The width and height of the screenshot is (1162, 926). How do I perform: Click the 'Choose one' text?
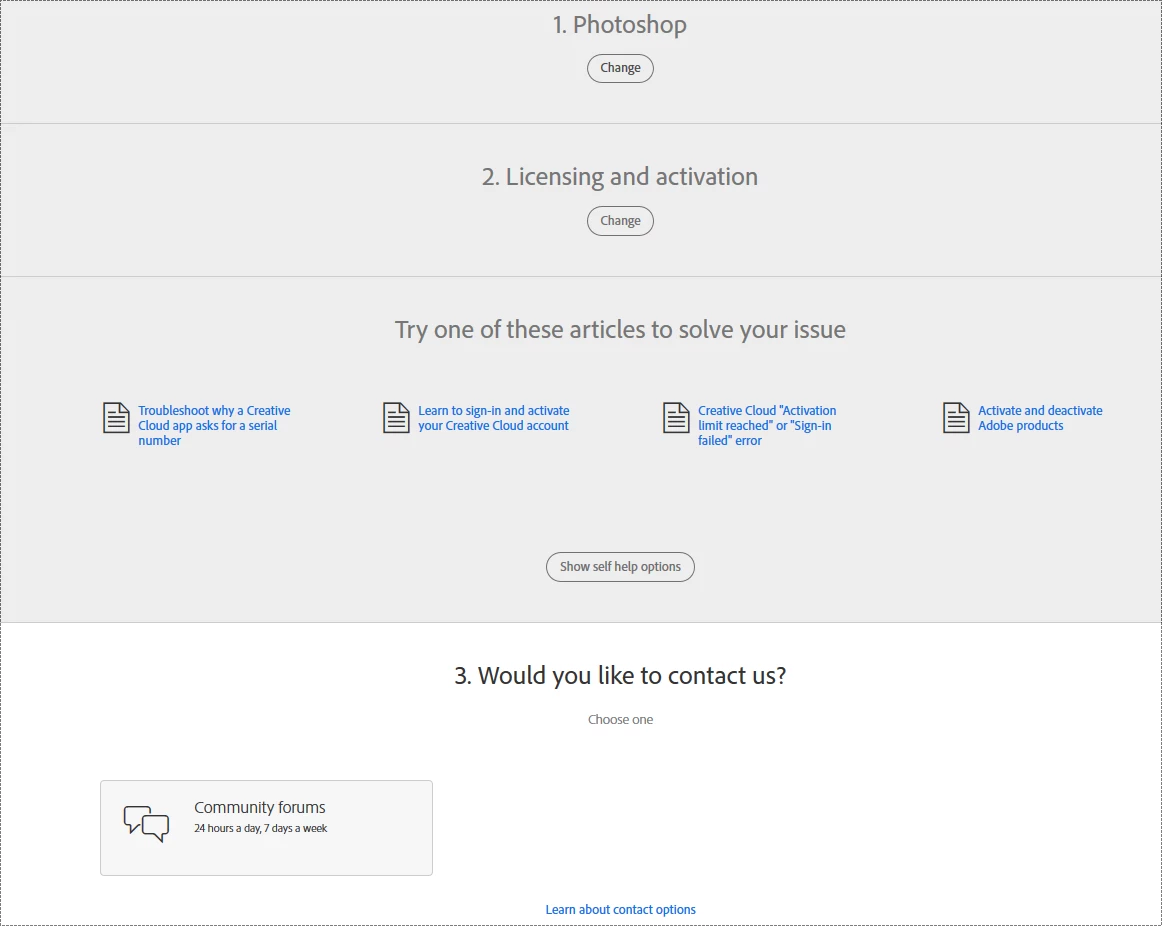[620, 719]
